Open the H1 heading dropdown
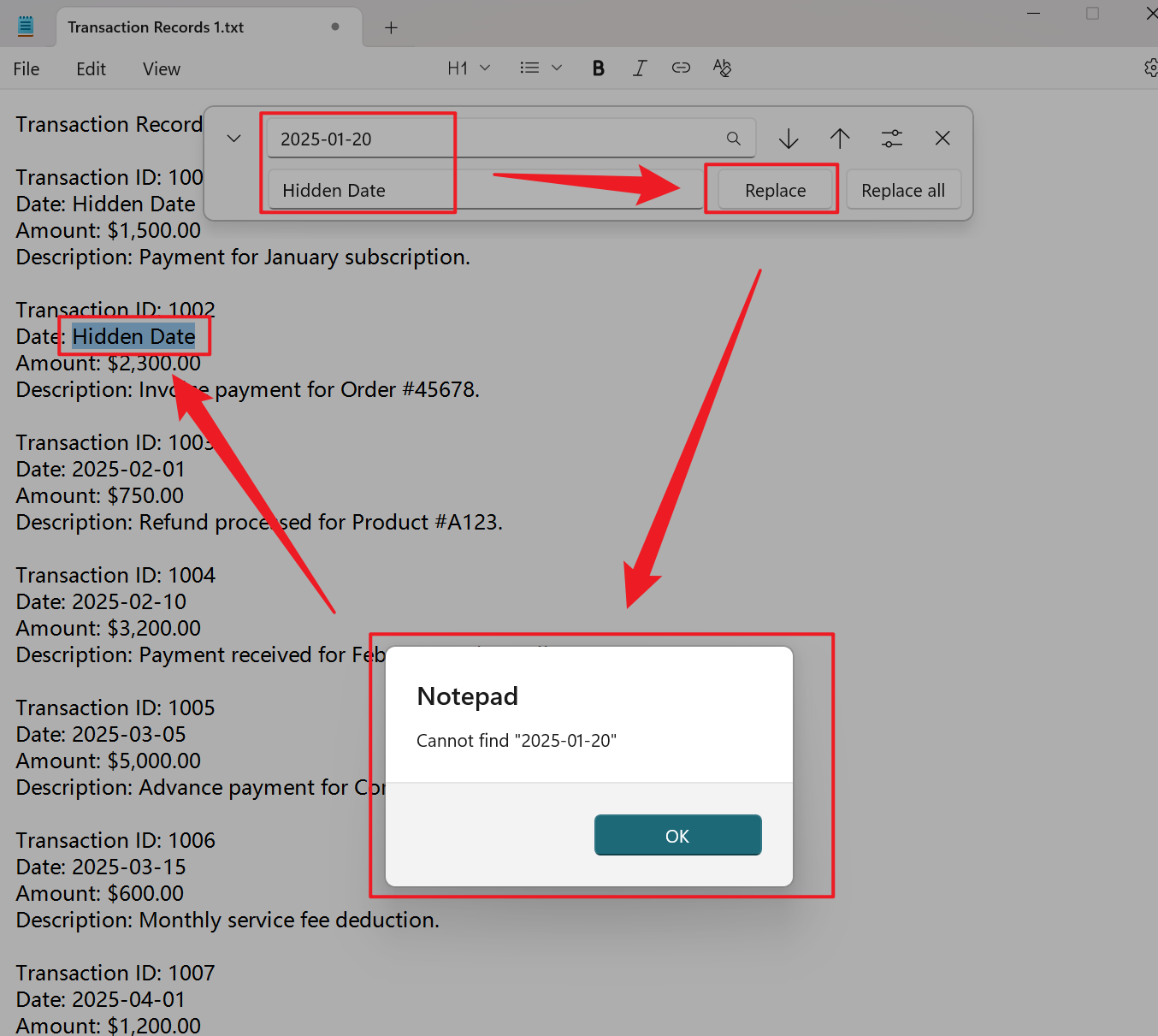Screen dimensions: 1158x1036 (x=468, y=68)
